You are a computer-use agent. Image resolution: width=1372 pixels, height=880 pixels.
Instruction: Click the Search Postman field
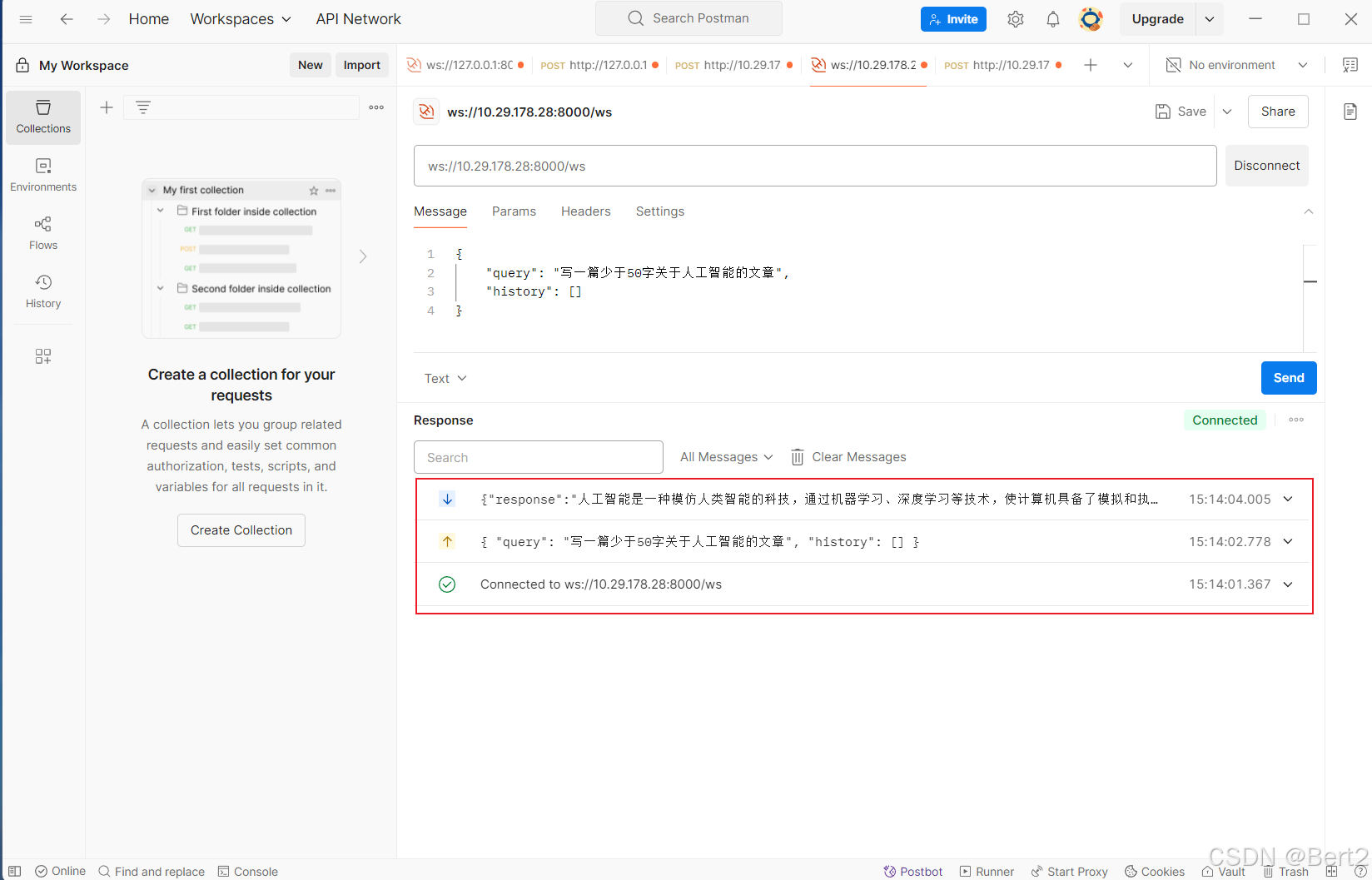[688, 18]
